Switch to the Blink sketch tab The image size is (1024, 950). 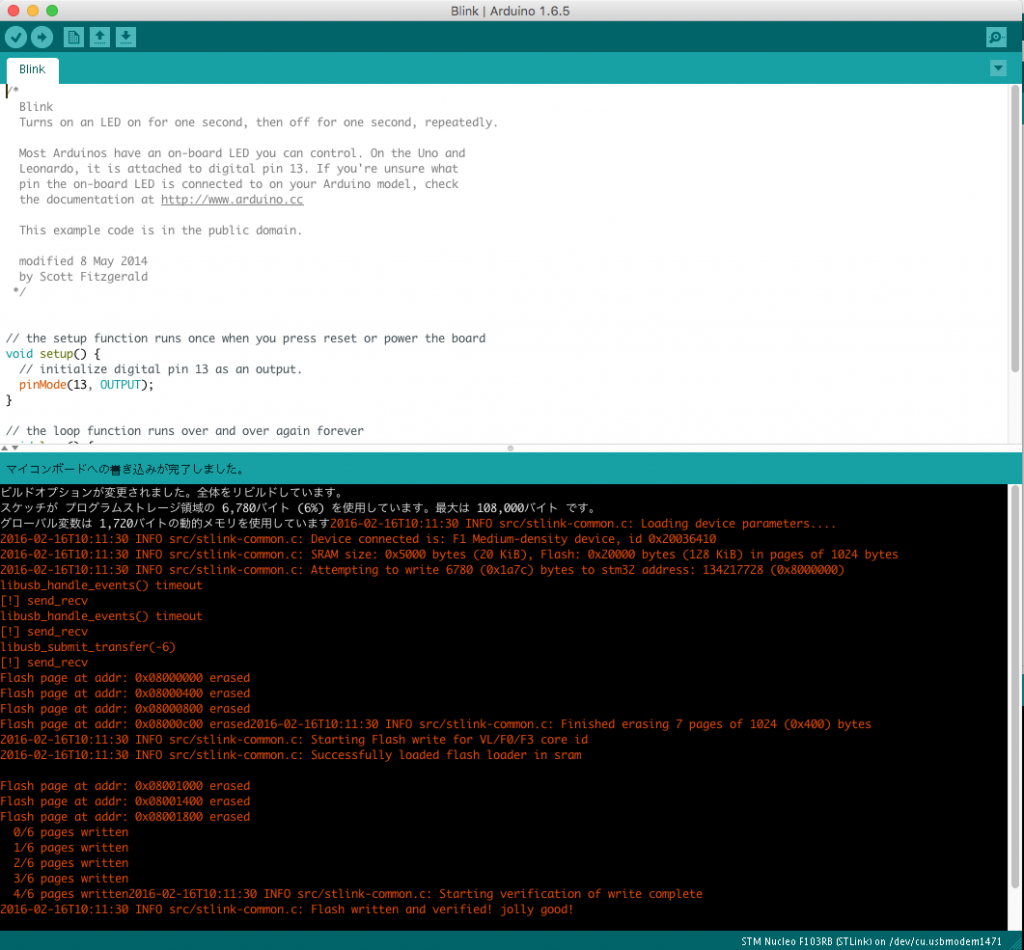point(31,69)
